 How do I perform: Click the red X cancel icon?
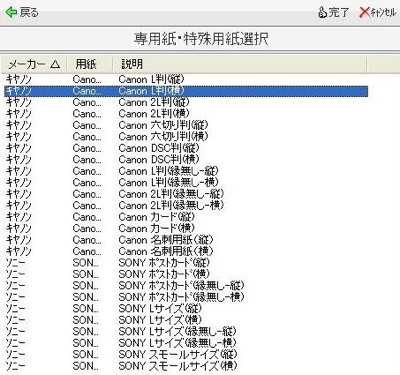coord(364,13)
